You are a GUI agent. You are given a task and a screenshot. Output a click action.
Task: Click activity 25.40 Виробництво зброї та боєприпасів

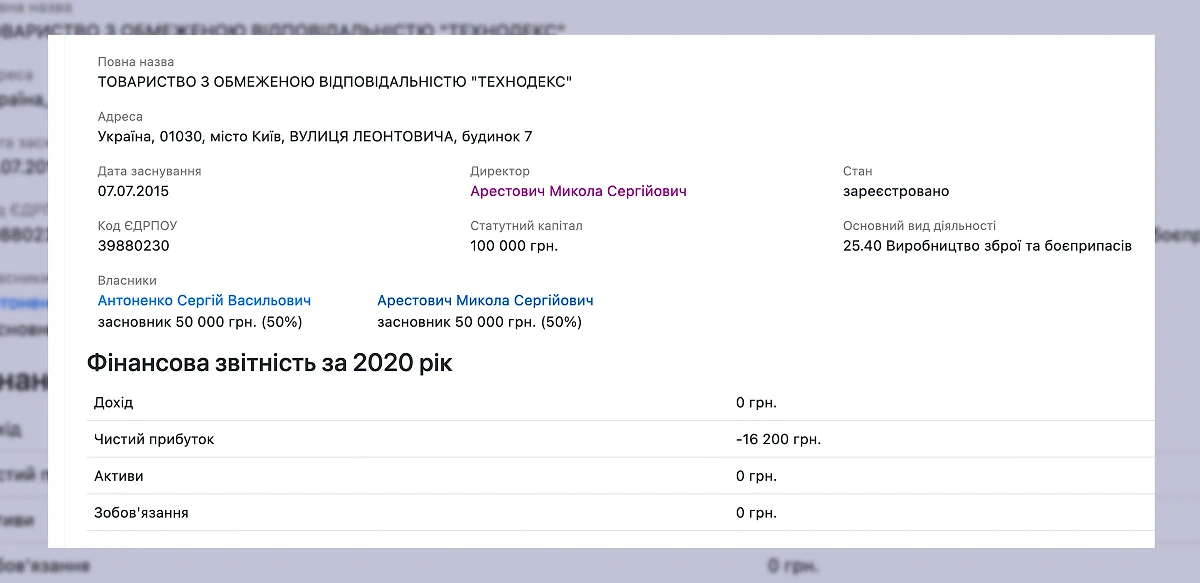987,246
